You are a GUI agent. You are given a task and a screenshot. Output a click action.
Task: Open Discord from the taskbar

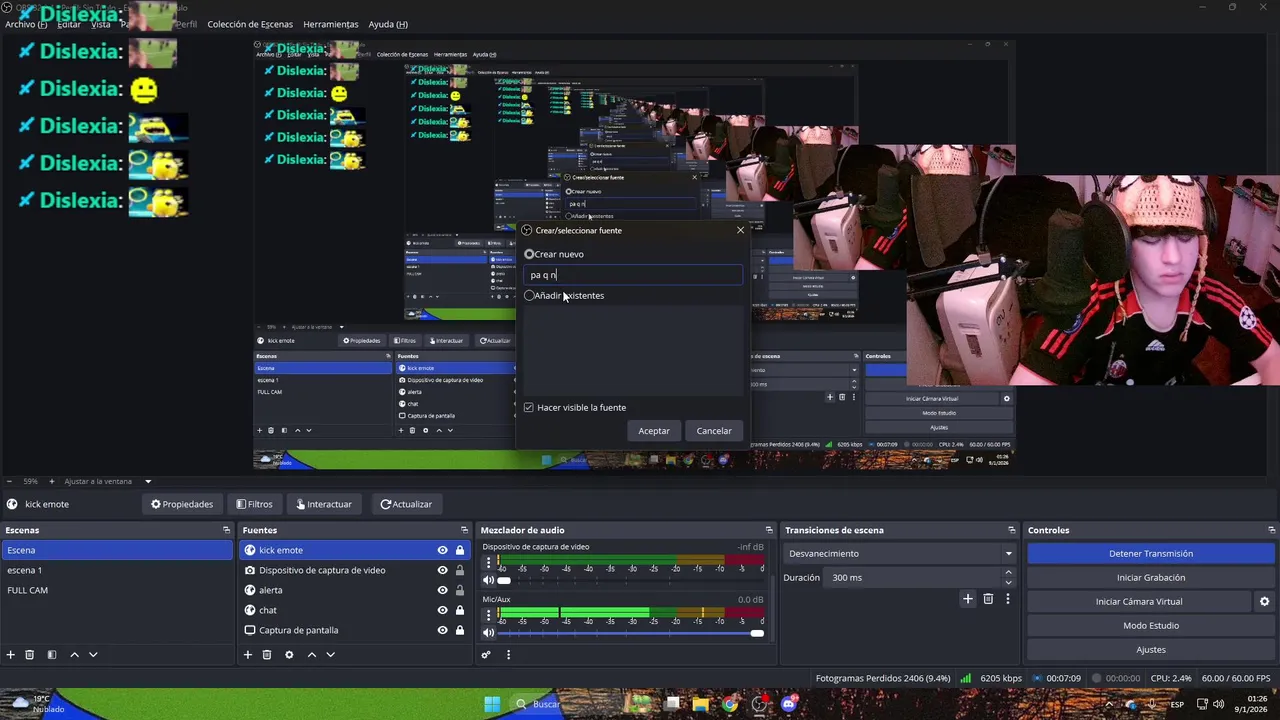(x=789, y=704)
